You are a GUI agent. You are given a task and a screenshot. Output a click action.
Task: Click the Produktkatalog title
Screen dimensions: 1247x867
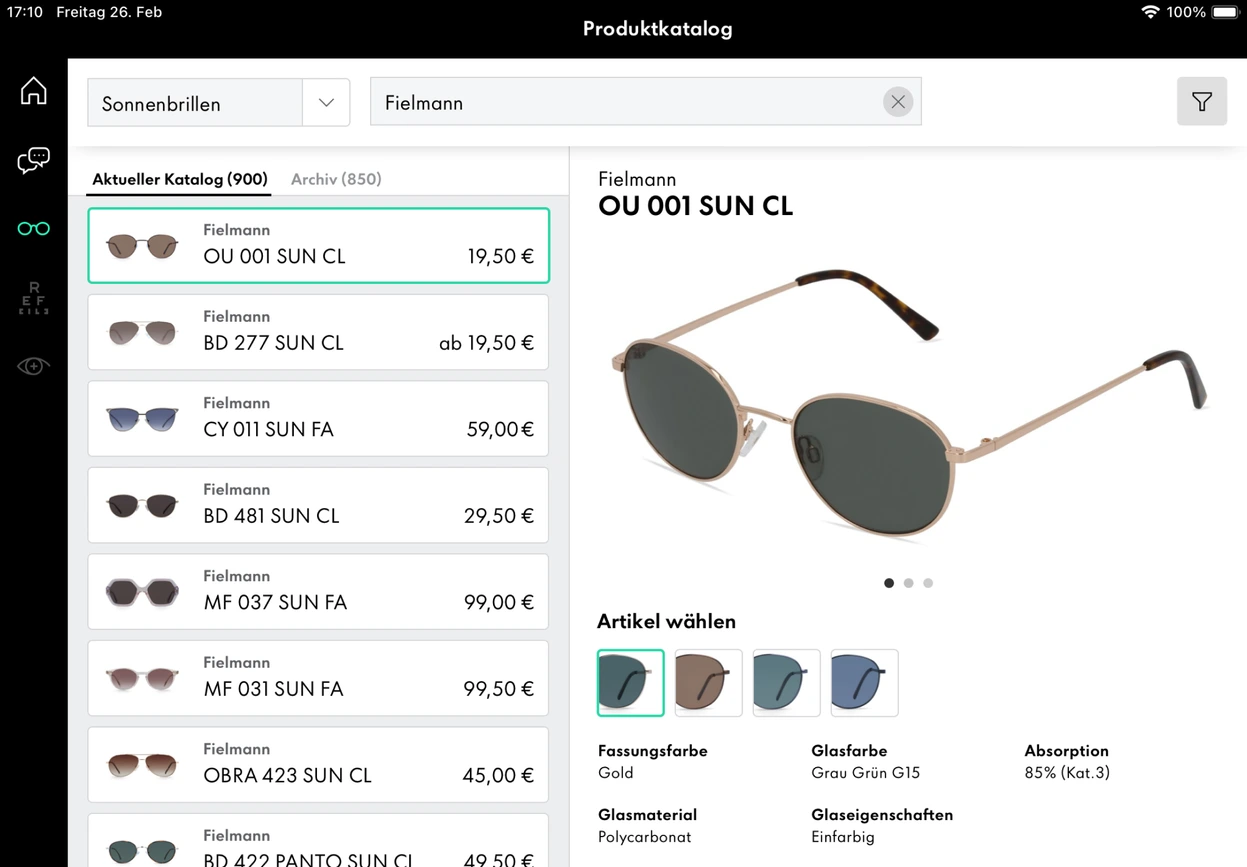(658, 29)
